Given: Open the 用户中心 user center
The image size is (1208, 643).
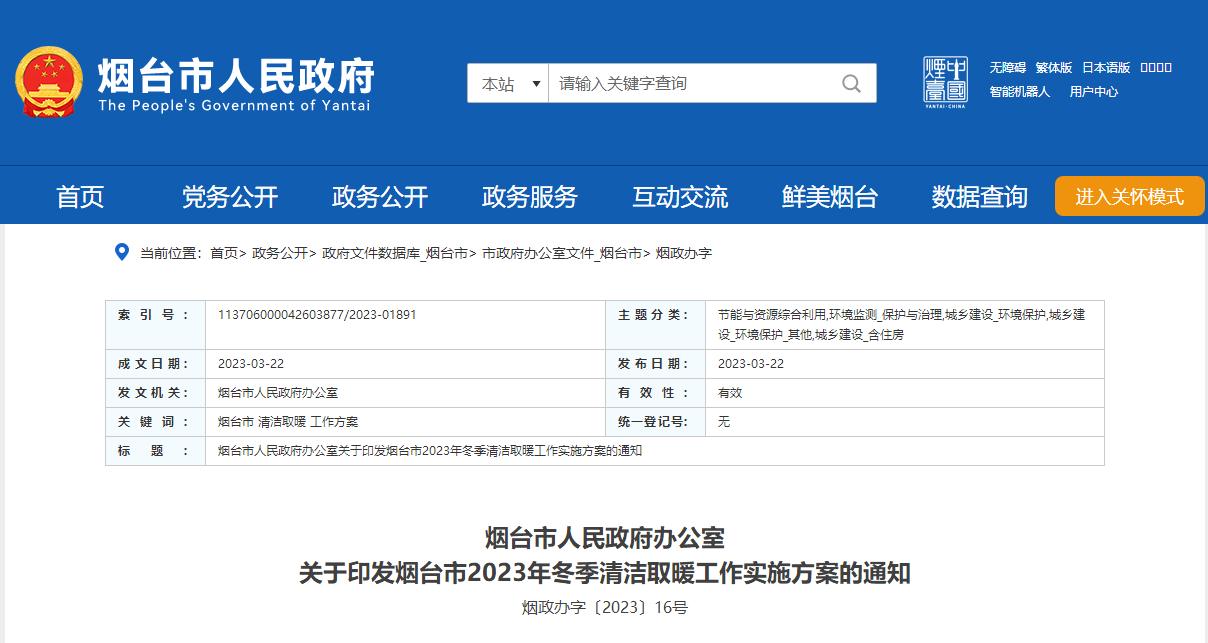Looking at the screenshot, I should [1093, 91].
